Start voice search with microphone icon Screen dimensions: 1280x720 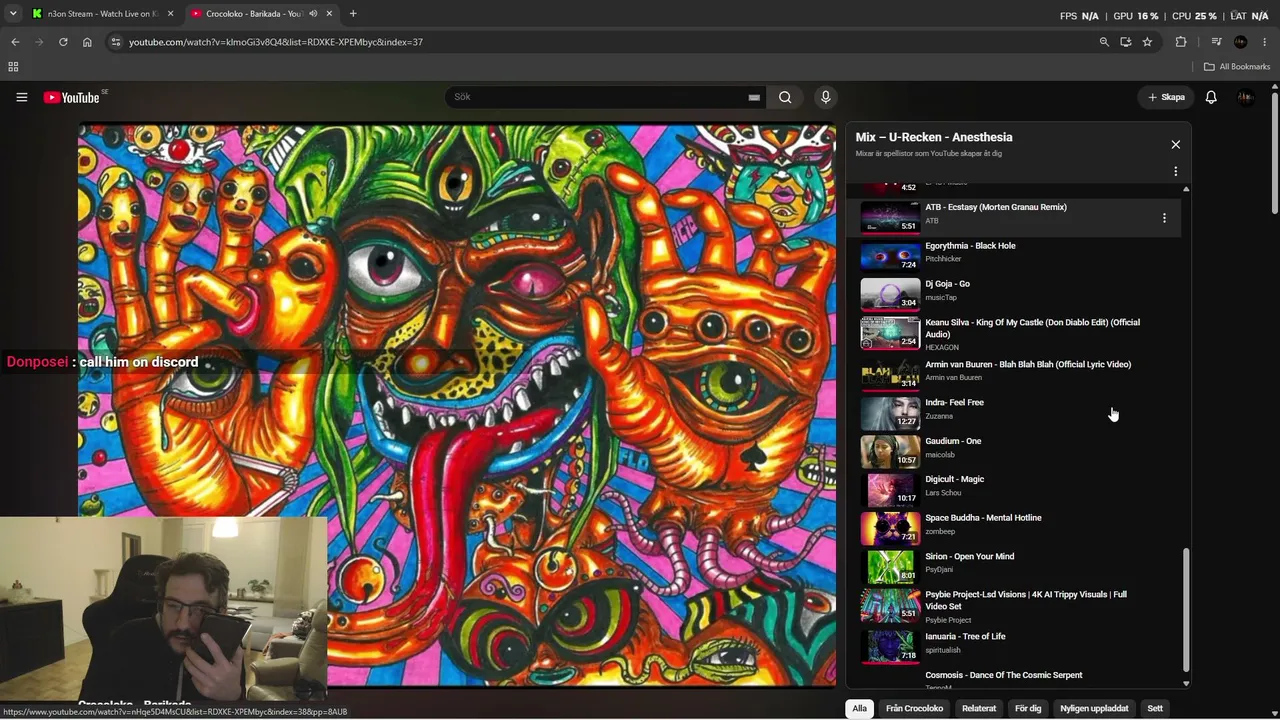(x=825, y=97)
